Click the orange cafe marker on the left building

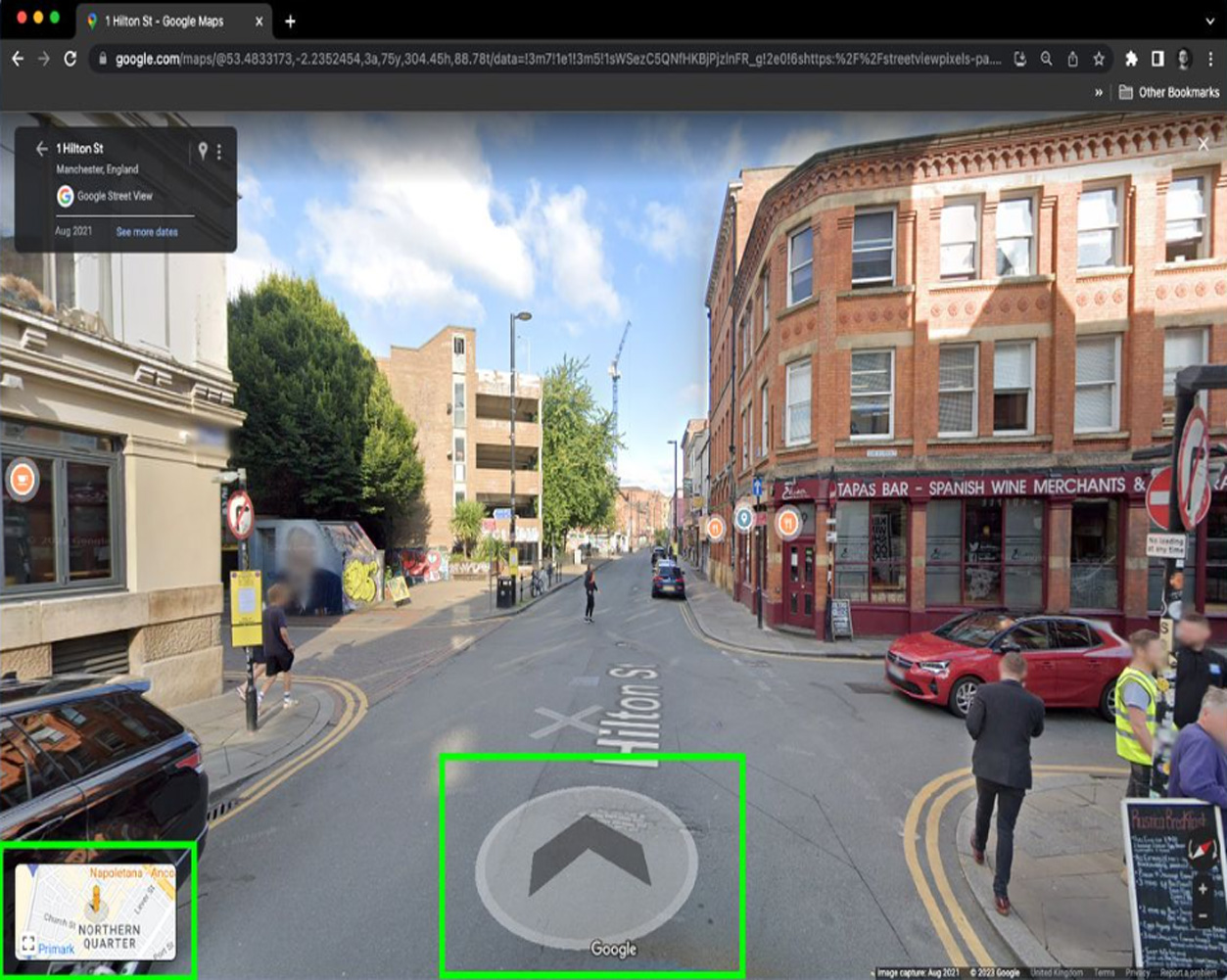(22, 480)
